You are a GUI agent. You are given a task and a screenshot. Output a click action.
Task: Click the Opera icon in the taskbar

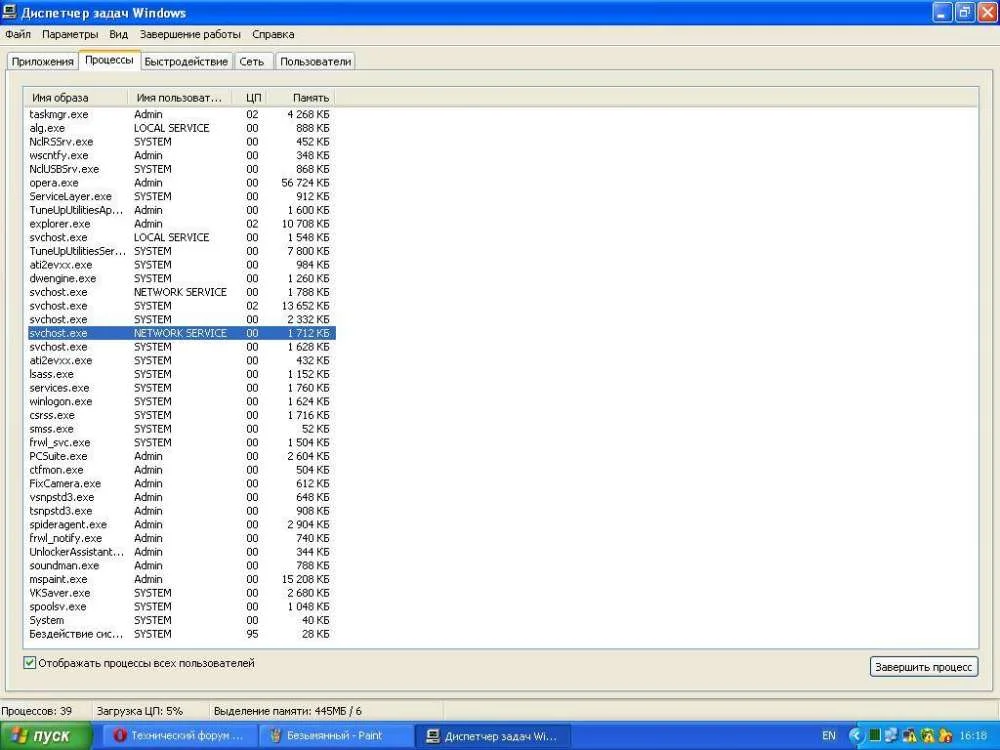[120, 735]
